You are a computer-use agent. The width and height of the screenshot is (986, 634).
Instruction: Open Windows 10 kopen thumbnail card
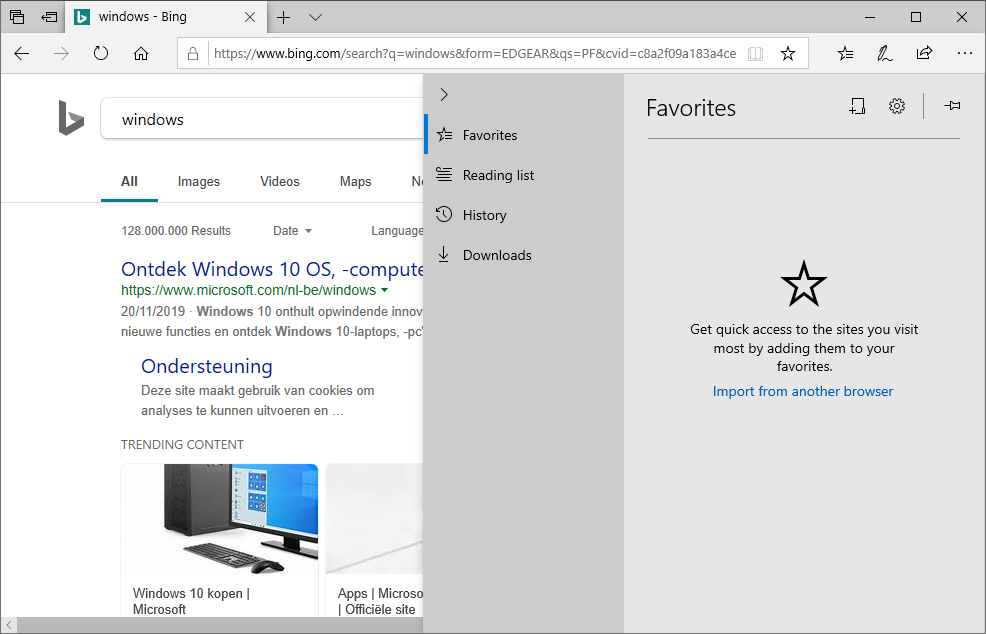click(219, 540)
